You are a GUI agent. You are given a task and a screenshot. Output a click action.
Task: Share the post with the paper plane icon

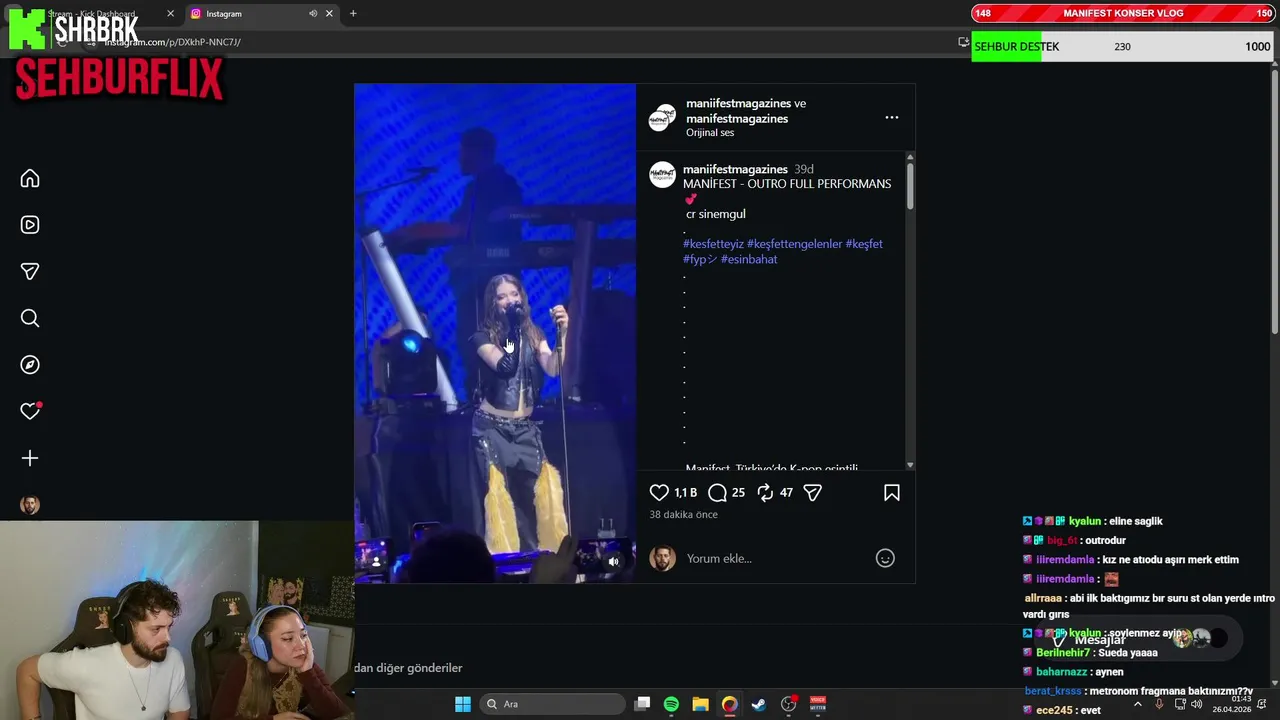pyautogui.click(x=813, y=492)
